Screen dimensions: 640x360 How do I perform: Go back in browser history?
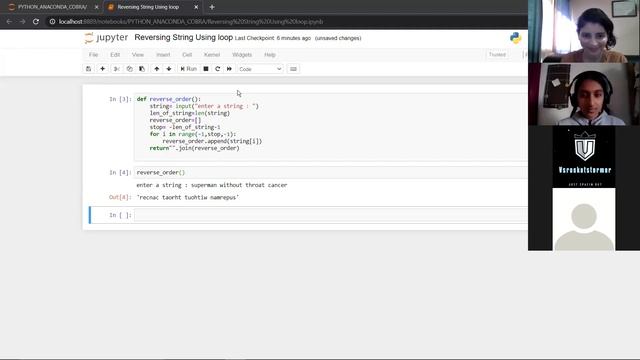pos(9,22)
